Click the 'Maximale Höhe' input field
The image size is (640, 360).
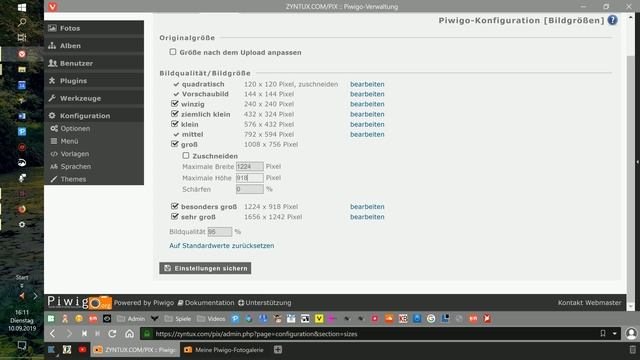pos(250,178)
